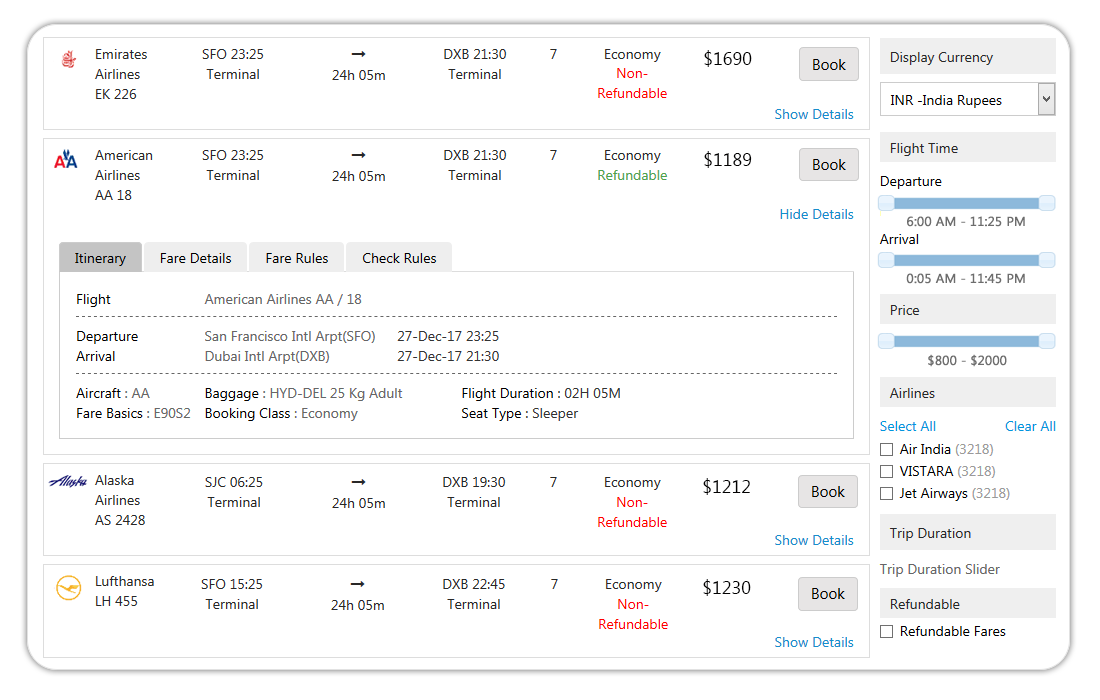This screenshot has height=700, width=1100.
Task: Click Clear All to reset airline filters
Action: (x=1030, y=426)
